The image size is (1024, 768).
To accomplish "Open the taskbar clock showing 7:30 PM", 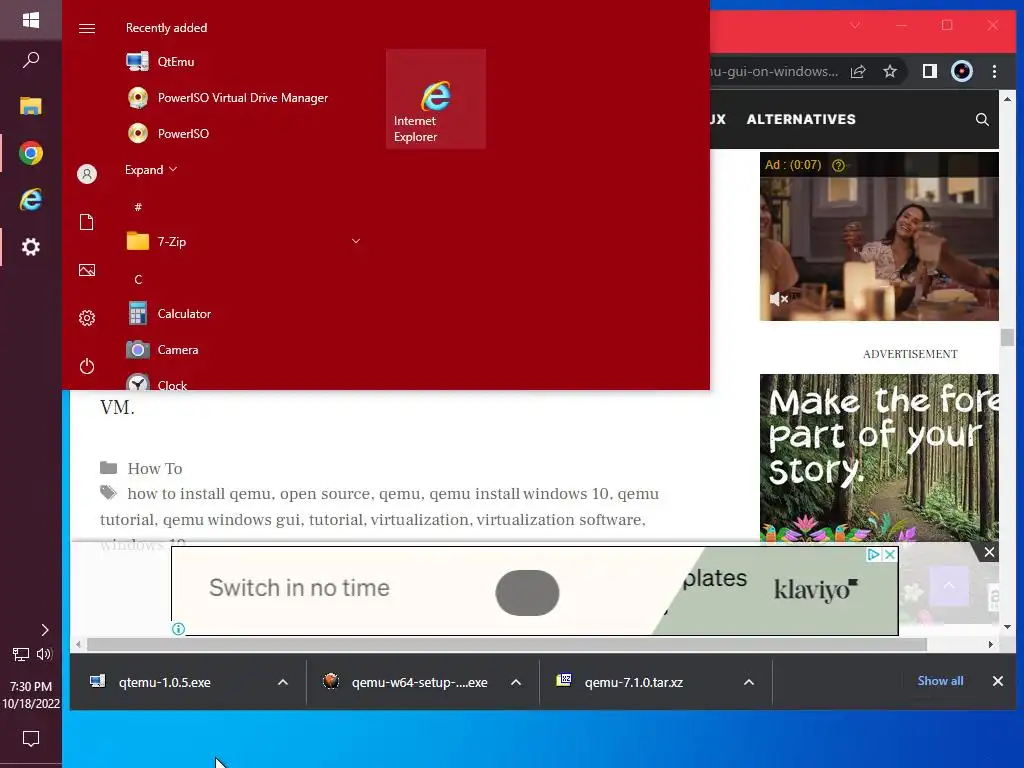I will click(31, 695).
